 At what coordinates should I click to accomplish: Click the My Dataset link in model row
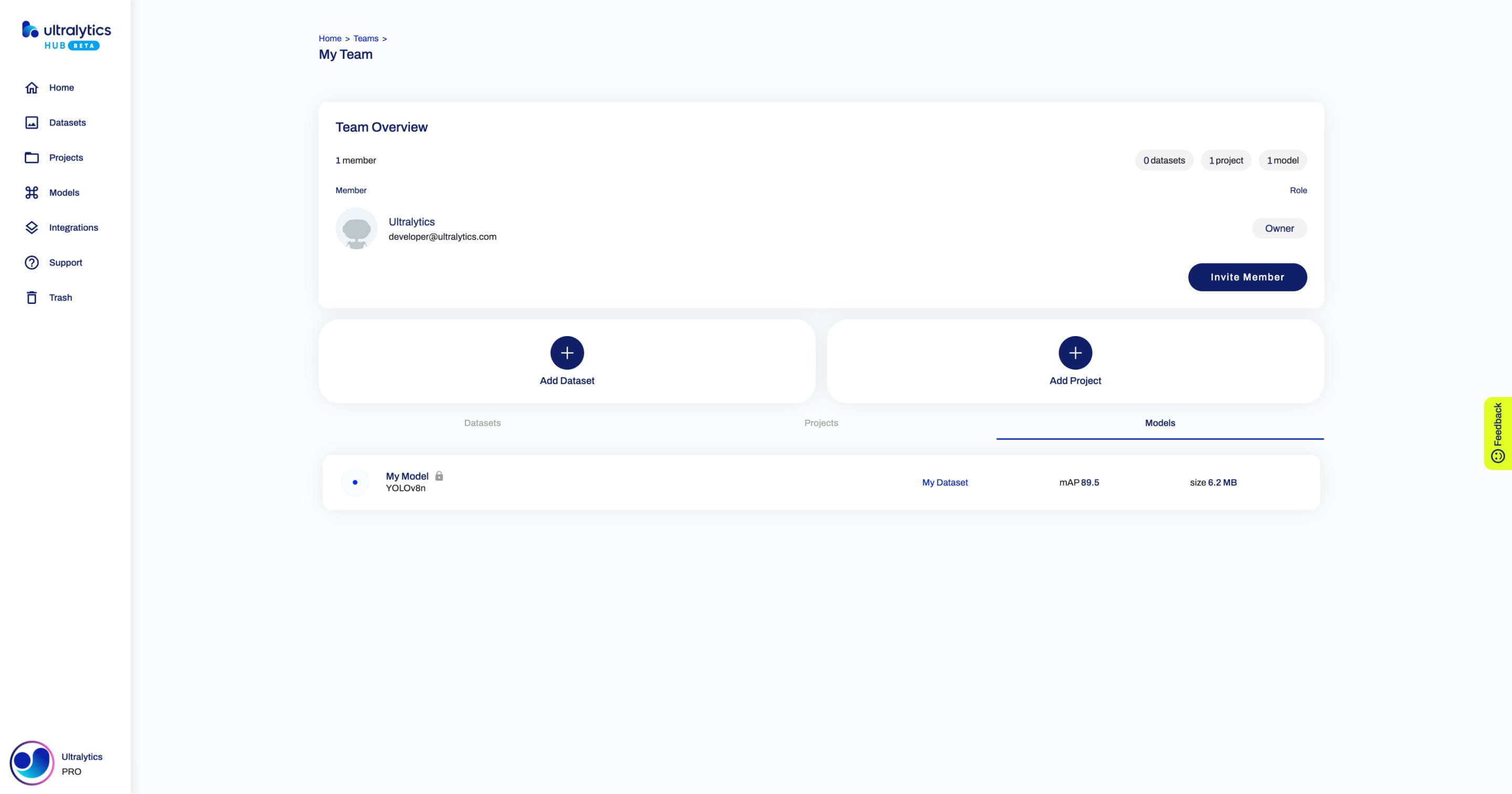(944, 482)
